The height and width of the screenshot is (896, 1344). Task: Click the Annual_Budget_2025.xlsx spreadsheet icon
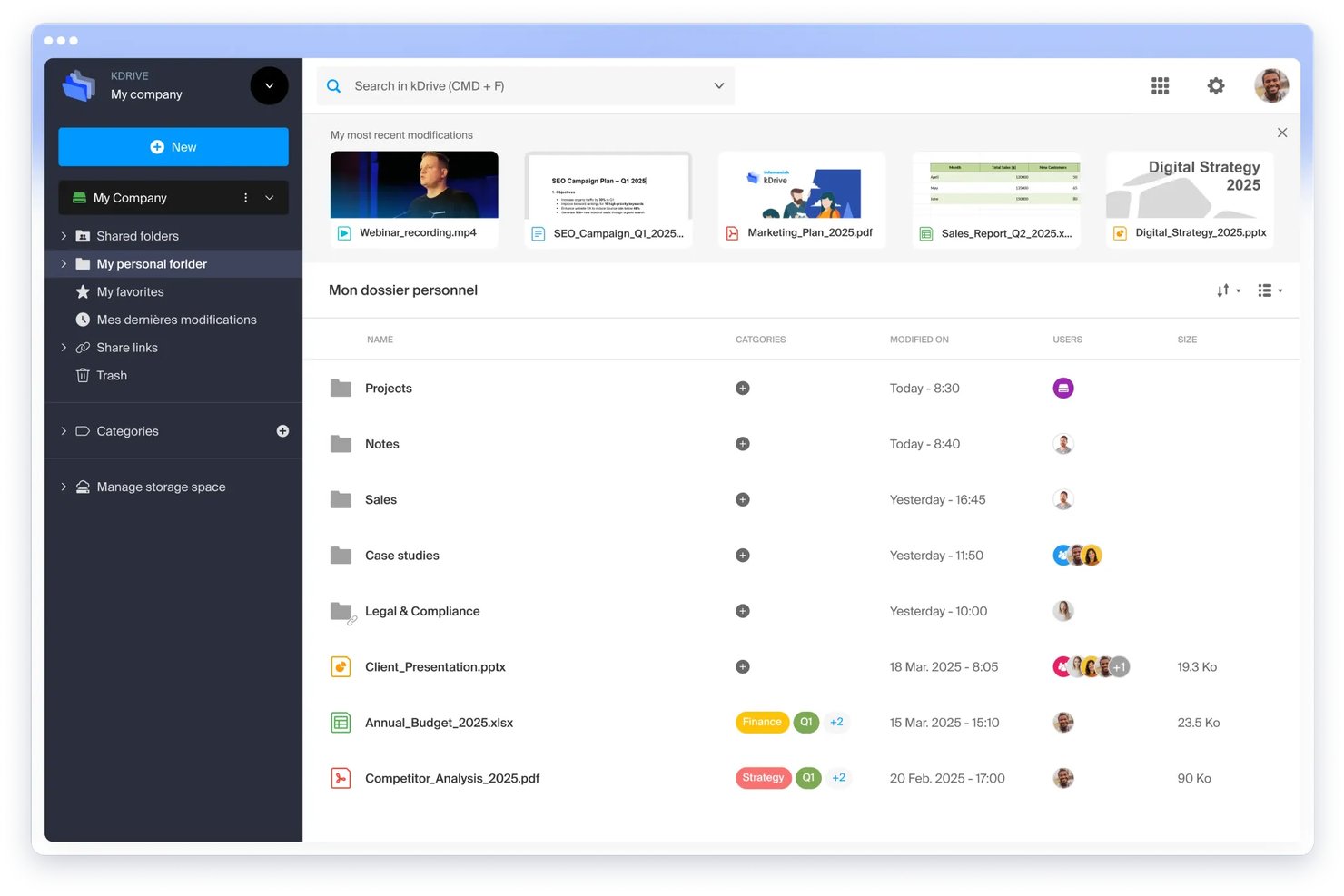[341, 723]
